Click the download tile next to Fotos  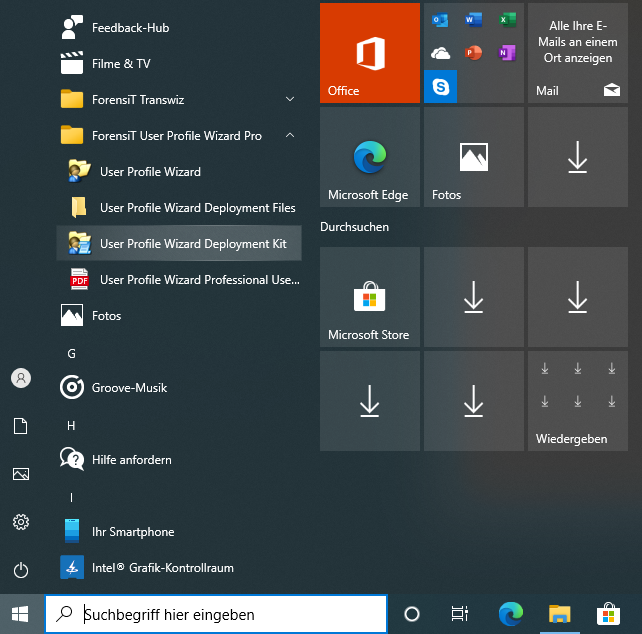[x=578, y=157]
